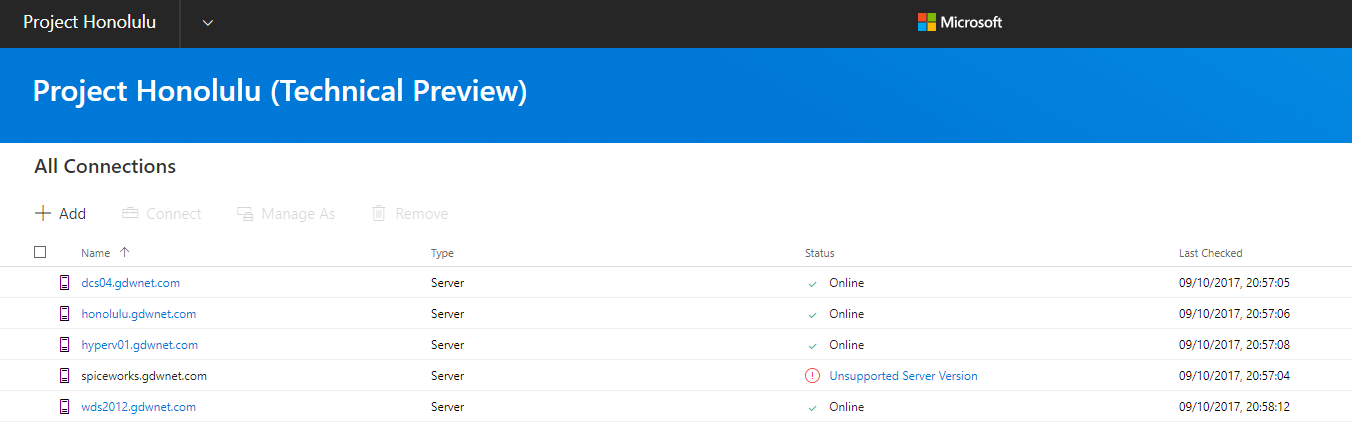
Task: Click the server icon beside wds2012.gdwnet.com
Action: (x=65, y=407)
